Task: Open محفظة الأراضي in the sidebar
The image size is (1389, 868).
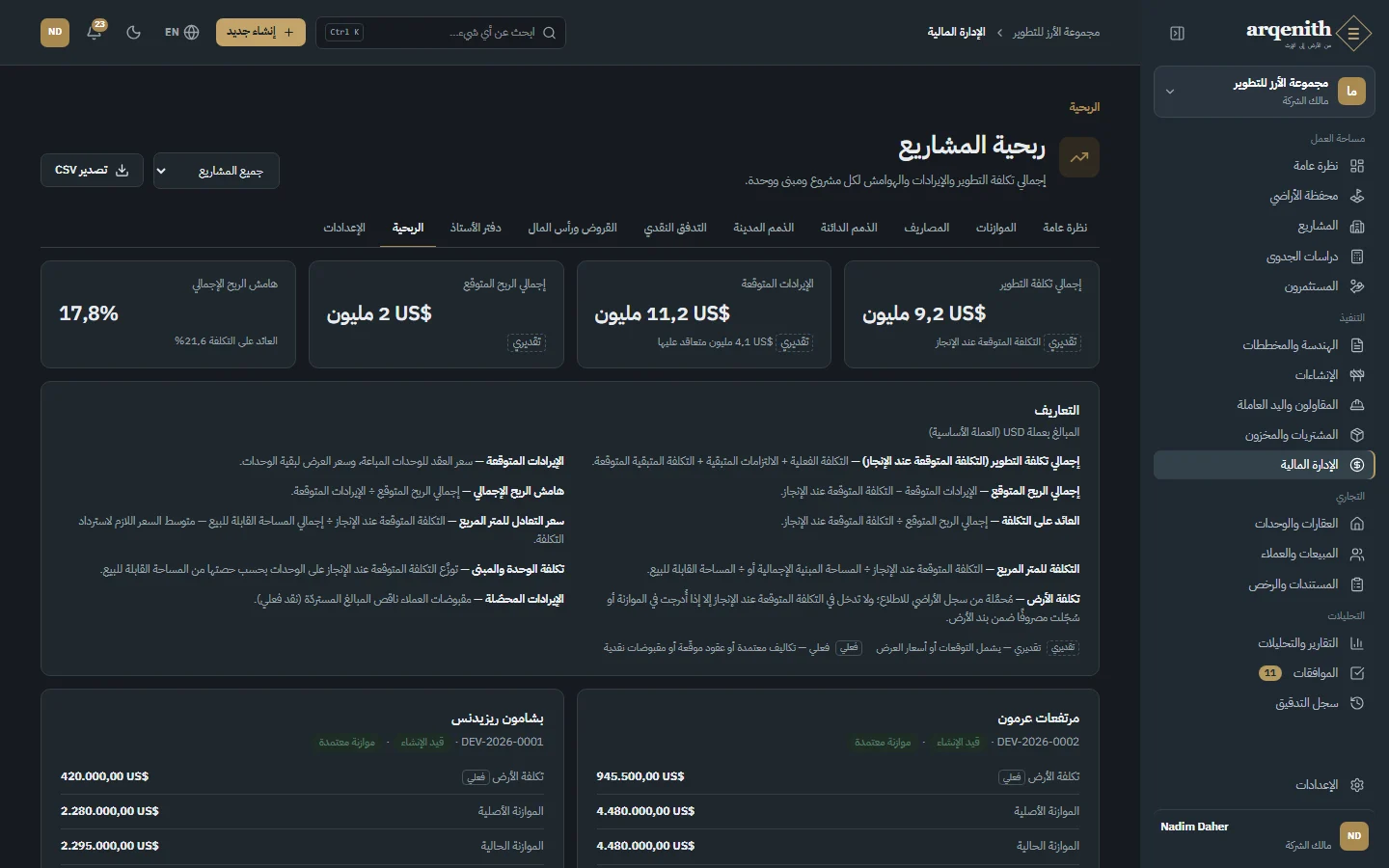Action: [1264, 196]
